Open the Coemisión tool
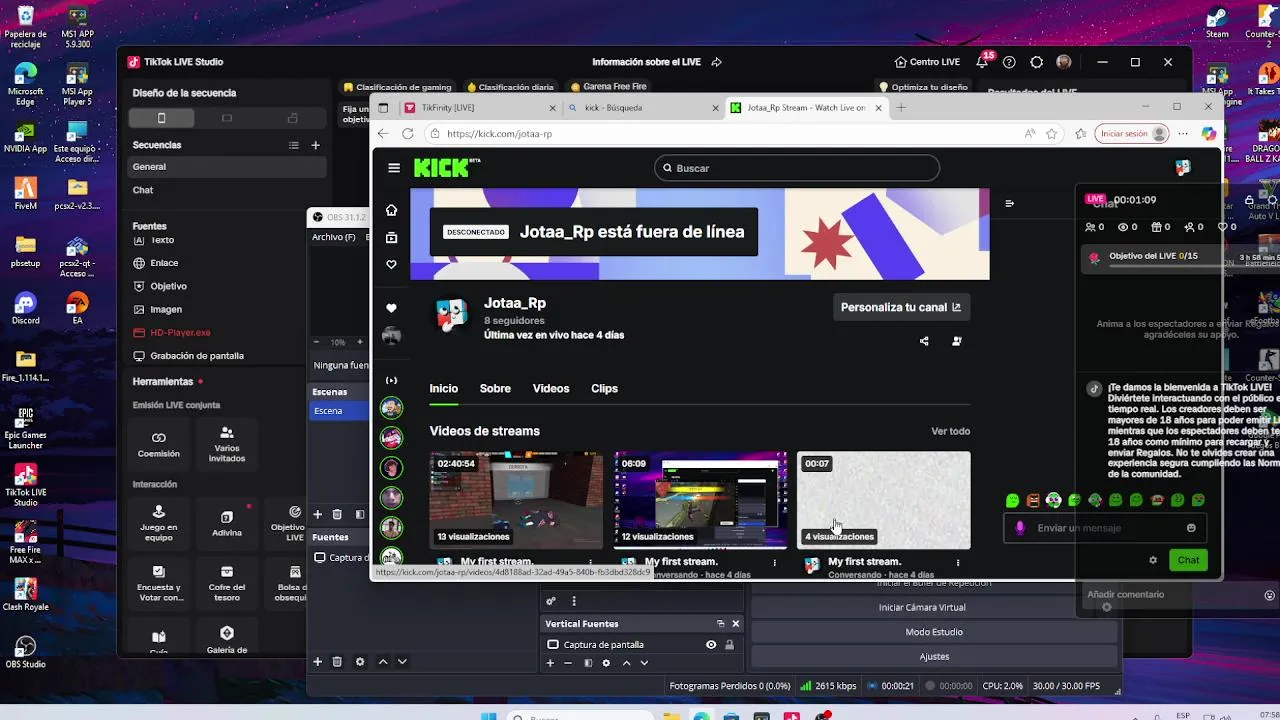1280x720 pixels. click(x=159, y=444)
